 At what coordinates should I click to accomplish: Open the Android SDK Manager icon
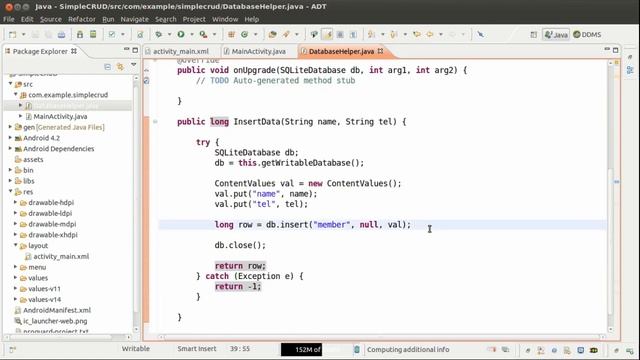80,35
